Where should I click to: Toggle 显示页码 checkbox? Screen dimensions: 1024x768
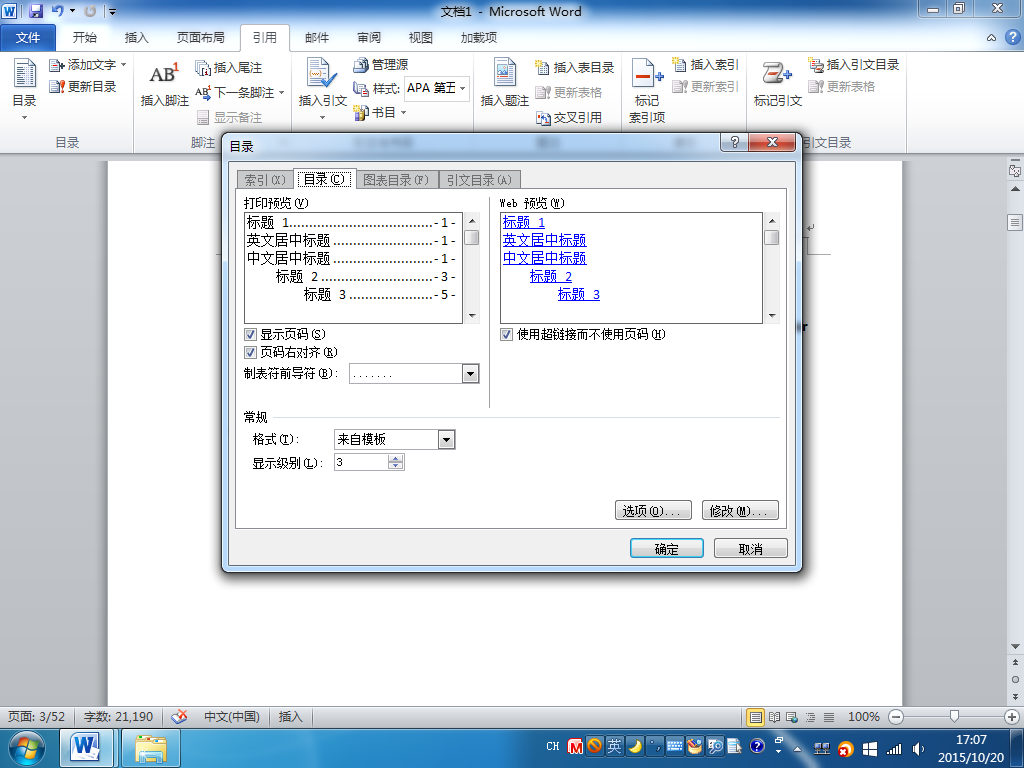[250, 335]
